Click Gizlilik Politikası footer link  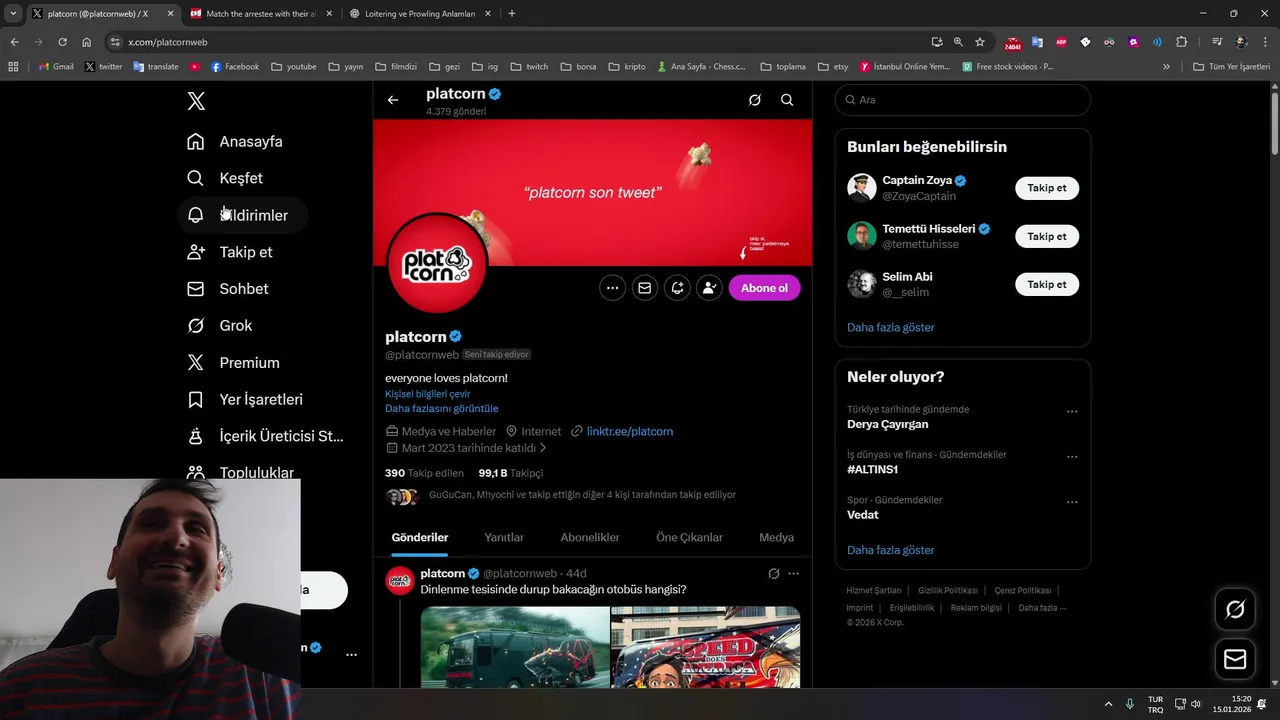948,590
